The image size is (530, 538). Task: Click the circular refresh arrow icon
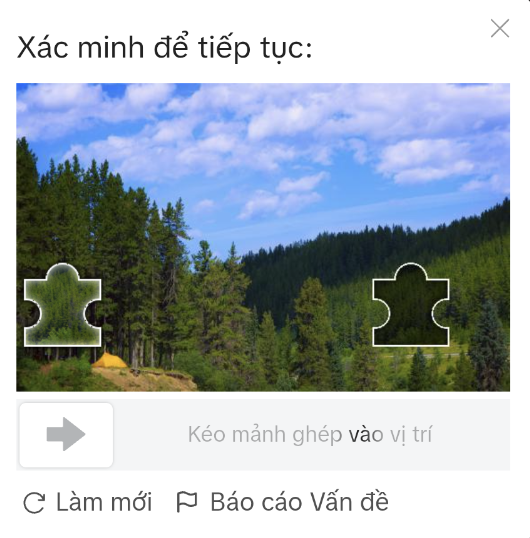[x=34, y=503]
